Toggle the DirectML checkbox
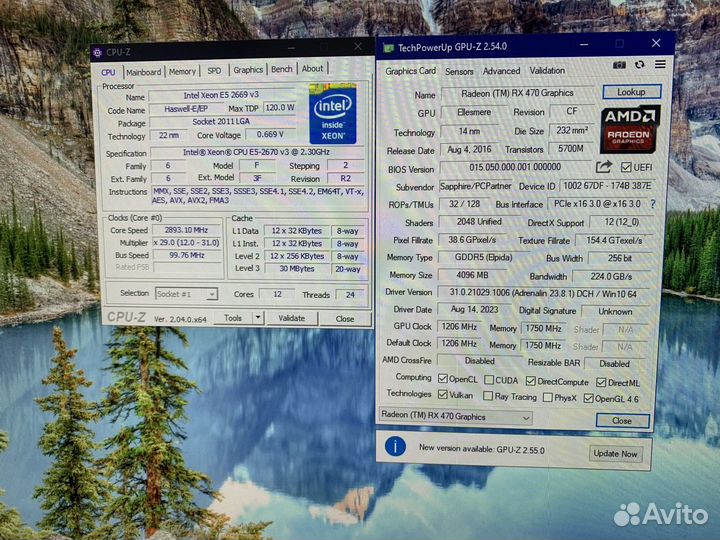 click(x=601, y=382)
